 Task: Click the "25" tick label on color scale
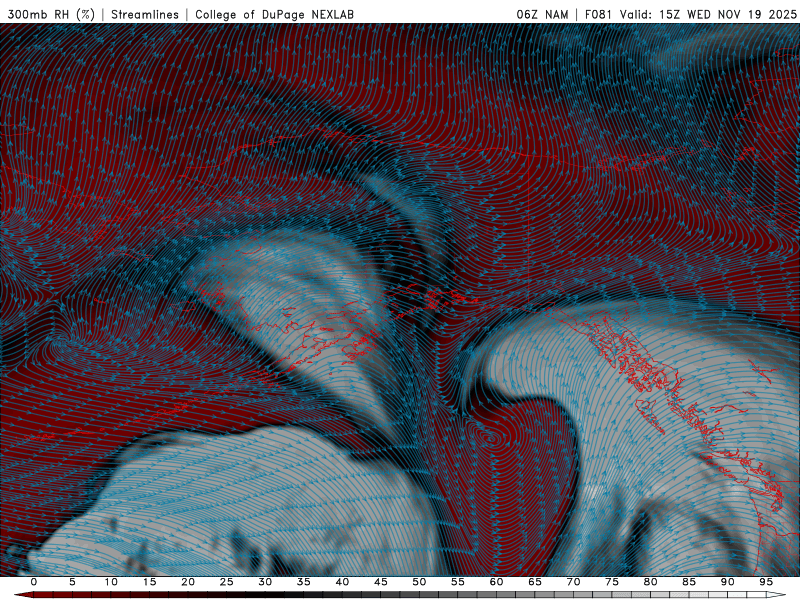pyautogui.click(x=227, y=582)
